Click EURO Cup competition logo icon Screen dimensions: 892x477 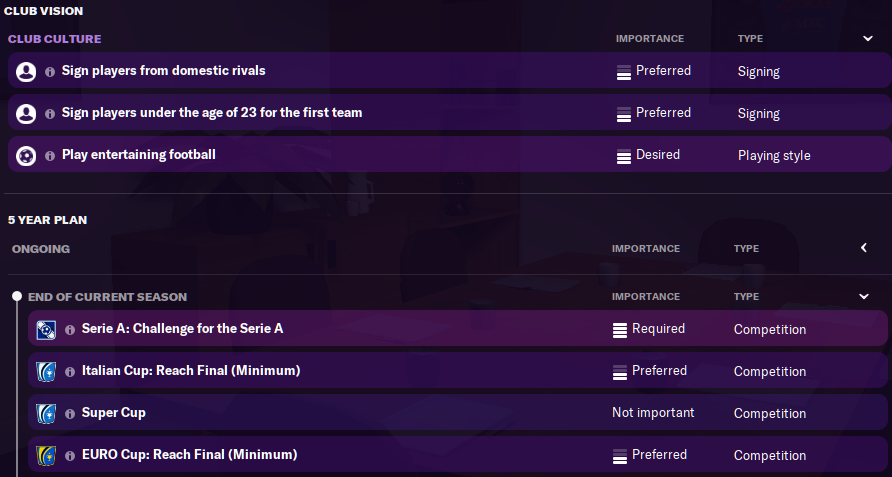[x=46, y=456]
